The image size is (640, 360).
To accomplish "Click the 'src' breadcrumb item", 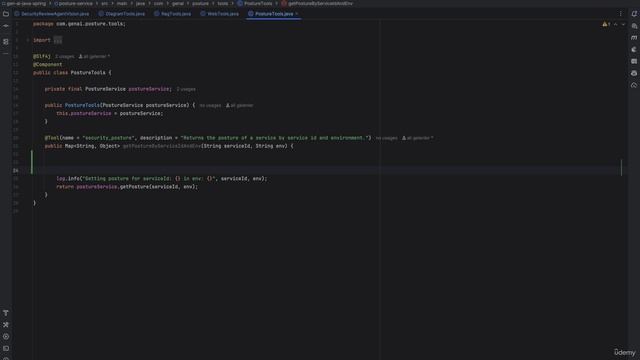I will (x=105, y=3).
